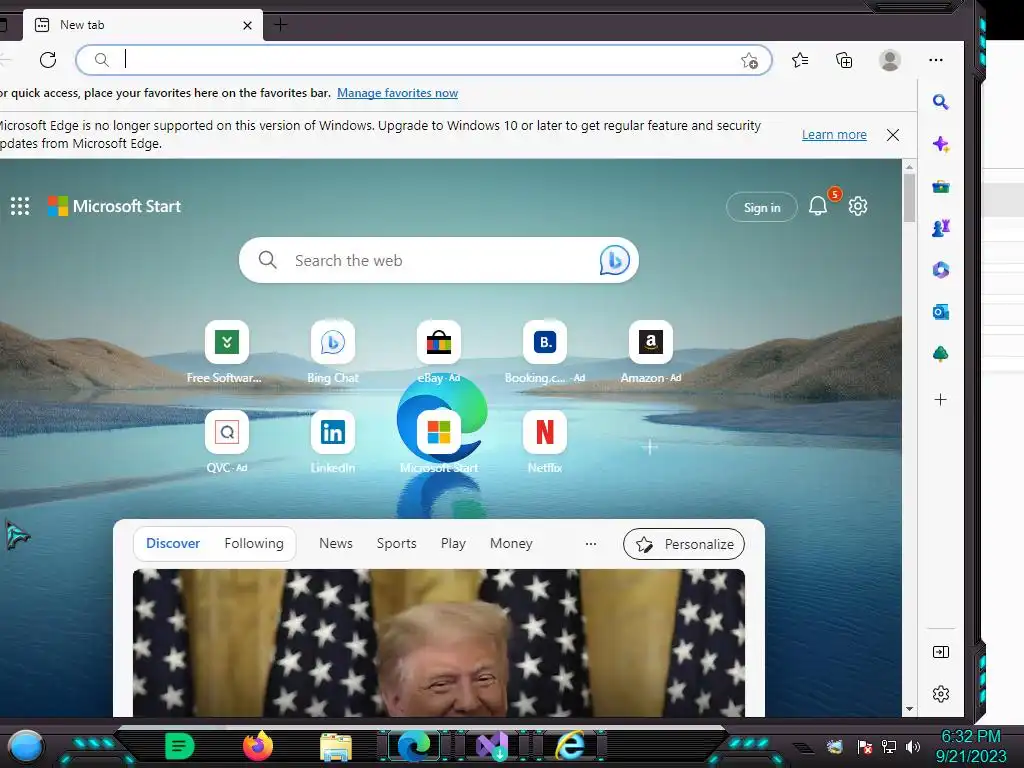Image resolution: width=1024 pixels, height=768 pixels.
Task: Open notifications bell with 5 badge
Action: point(818,206)
